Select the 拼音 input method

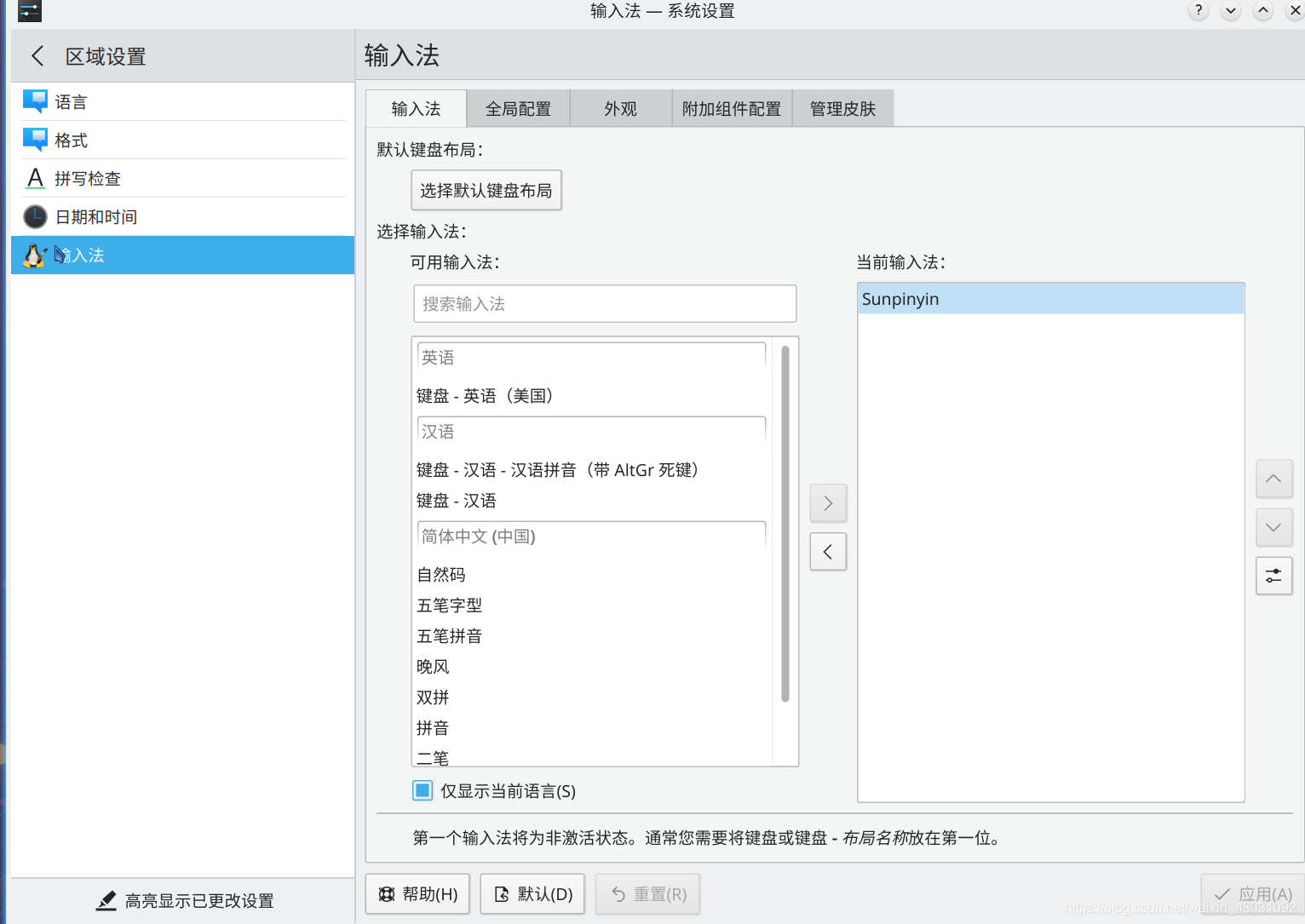(592, 728)
